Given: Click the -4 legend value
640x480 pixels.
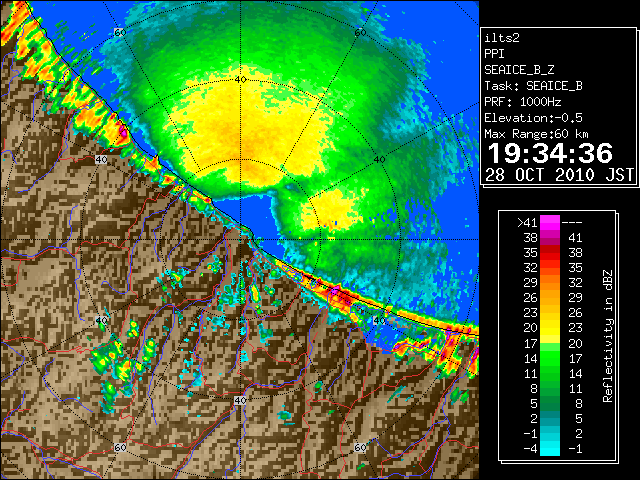Looking at the screenshot, I should (x=530, y=449).
